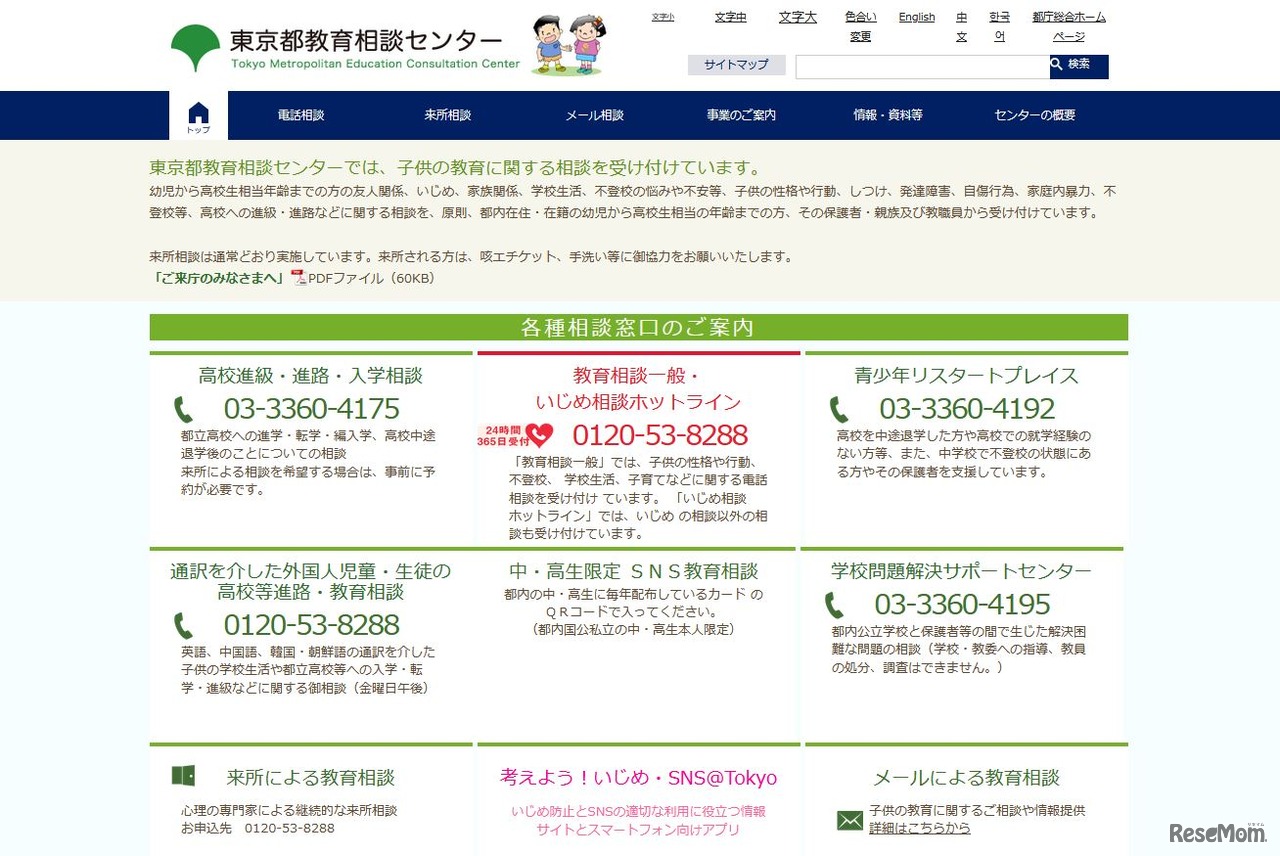The height and width of the screenshot is (856, 1280).
Task: Click the 詳細はこちらから link
Action: tap(919, 828)
